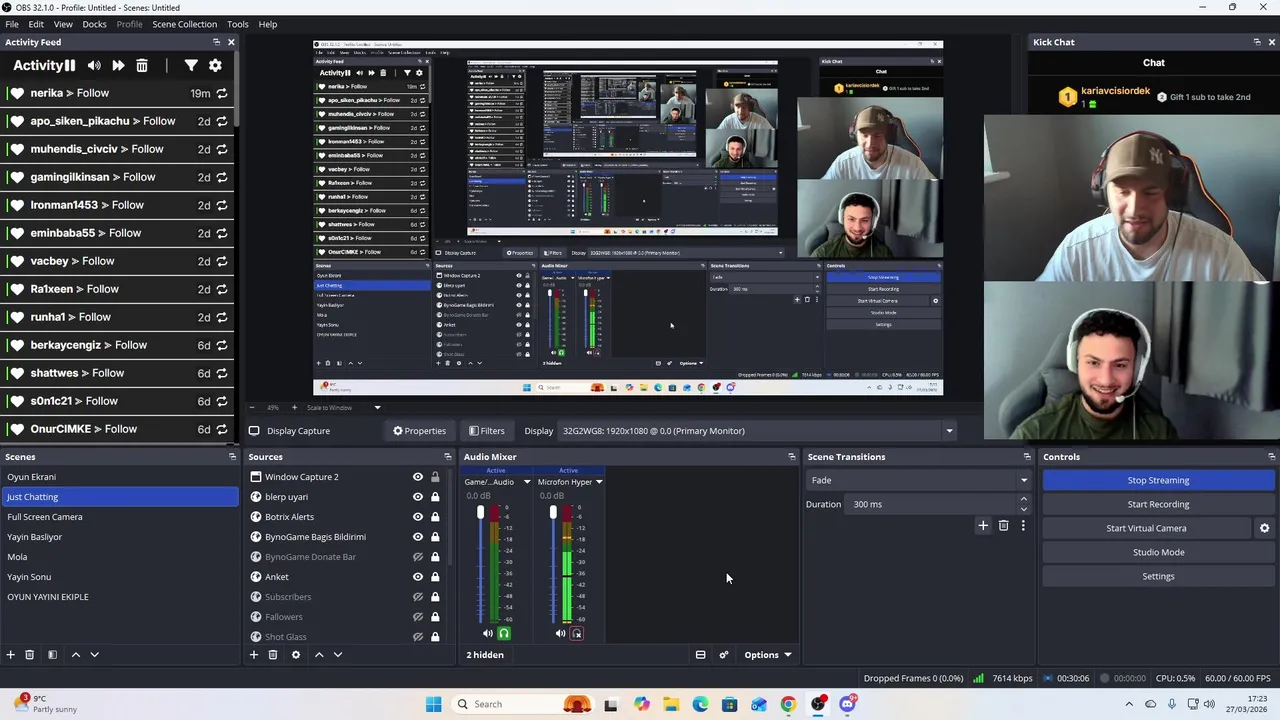Viewport: 1280px width, 720px height.
Task: Open the Edit menu
Action: 36,24
